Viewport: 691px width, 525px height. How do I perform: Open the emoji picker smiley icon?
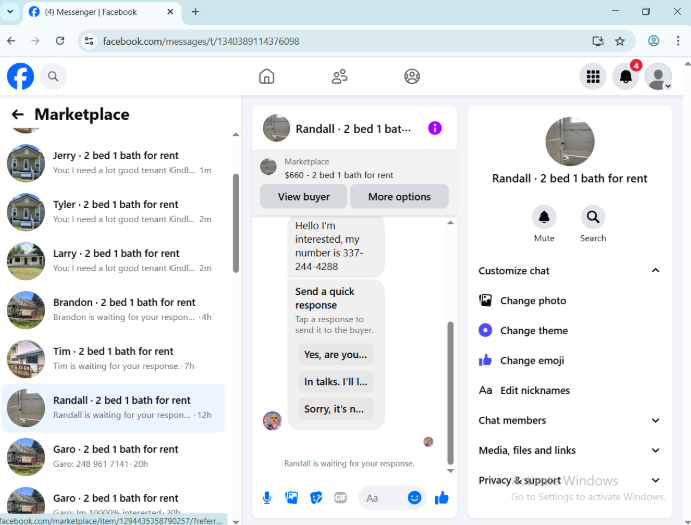coord(414,498)
